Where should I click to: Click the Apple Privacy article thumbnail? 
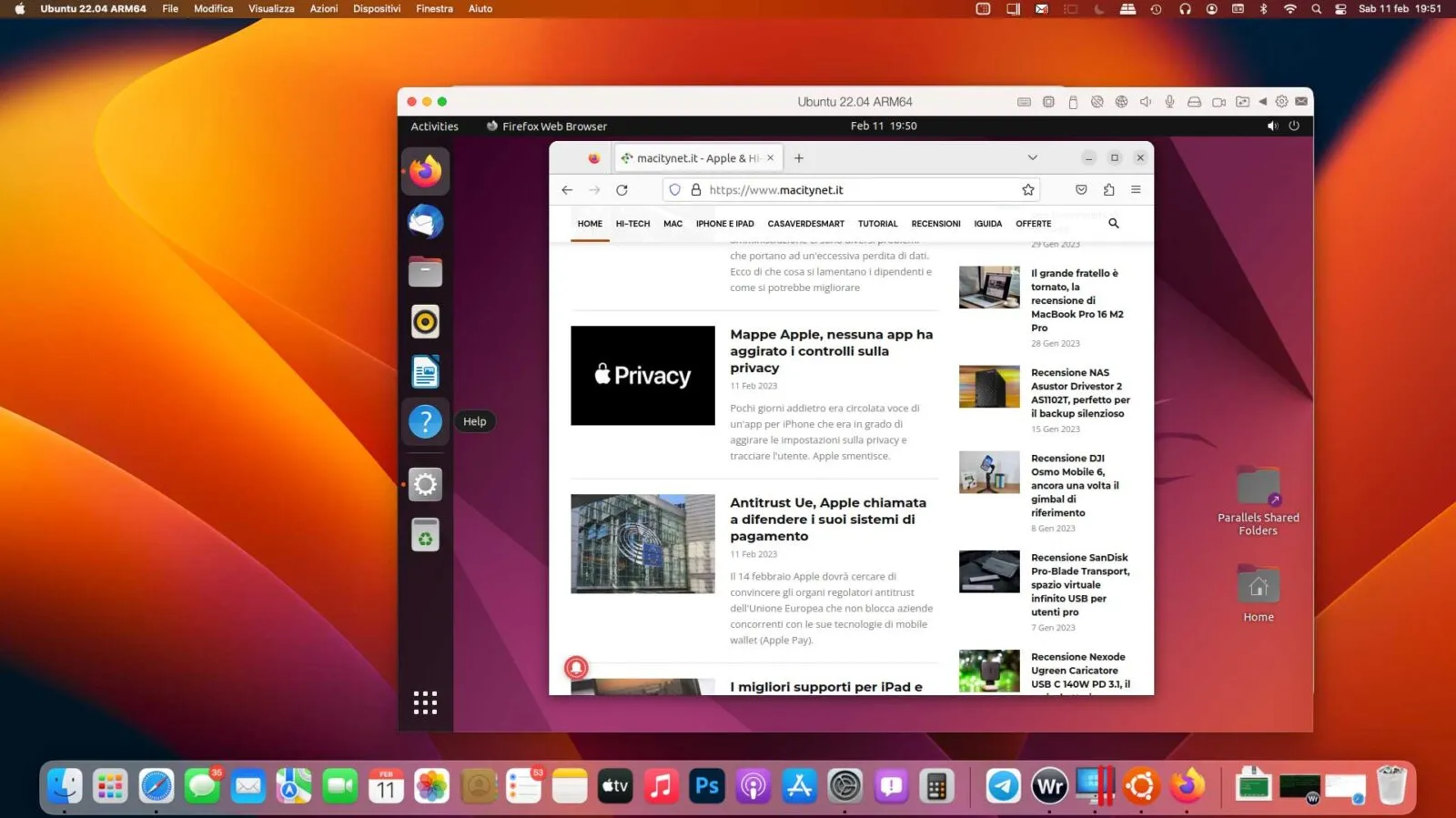click(x=642, y=376)
